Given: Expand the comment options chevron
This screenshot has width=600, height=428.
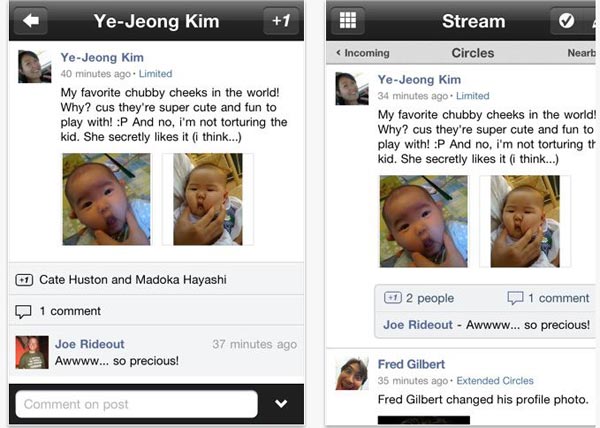Looking at the screenshot, I should (281, 404).
